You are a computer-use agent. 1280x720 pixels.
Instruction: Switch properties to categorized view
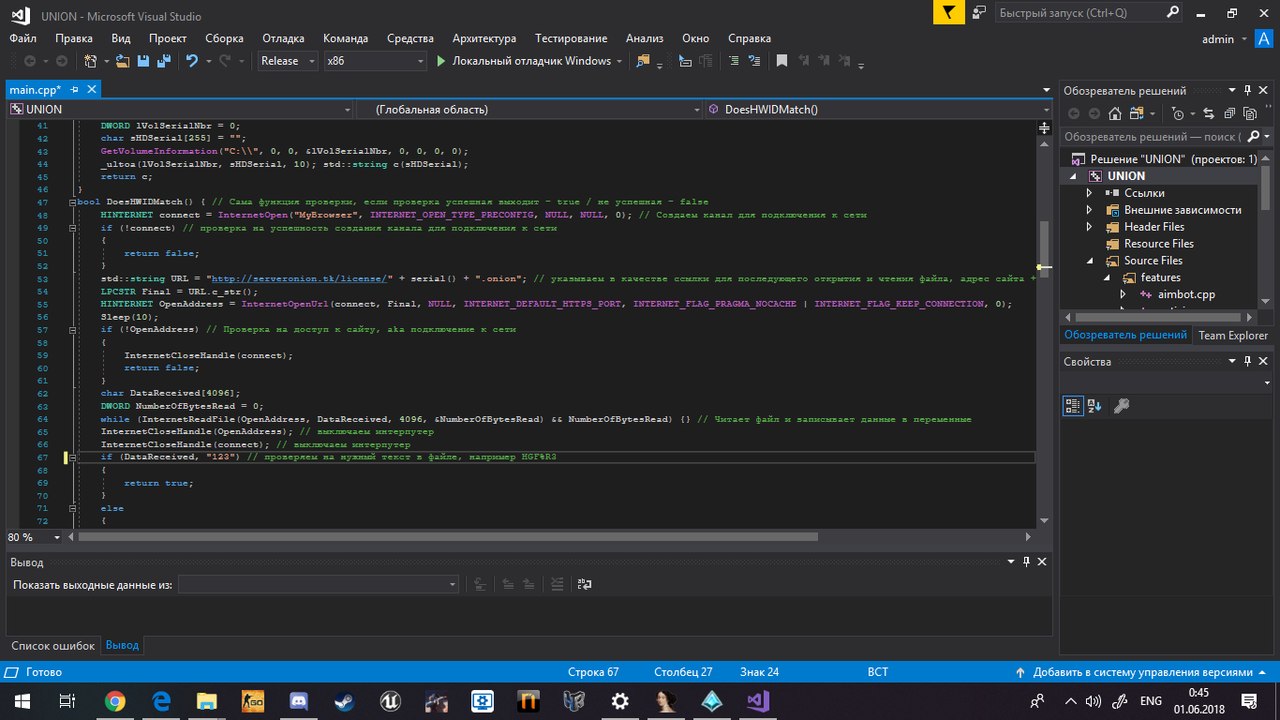pos(1072,405)
